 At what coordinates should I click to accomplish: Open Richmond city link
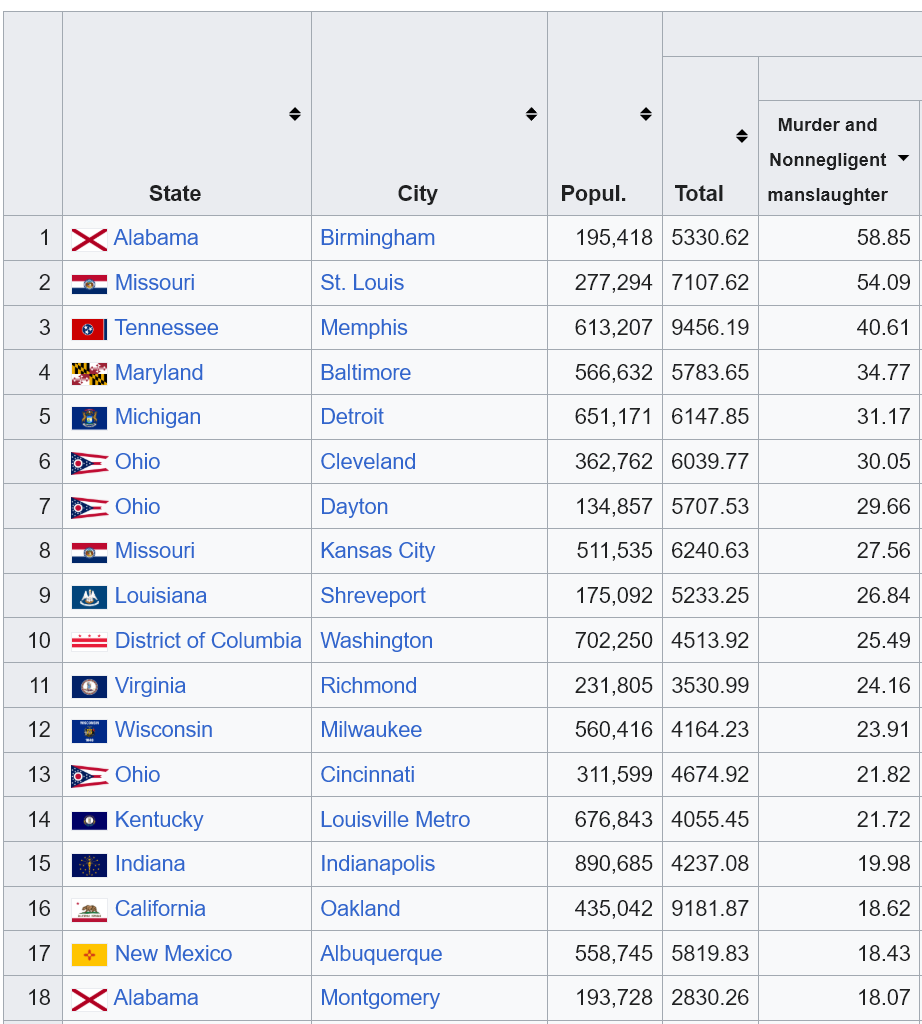coord(368,685)
